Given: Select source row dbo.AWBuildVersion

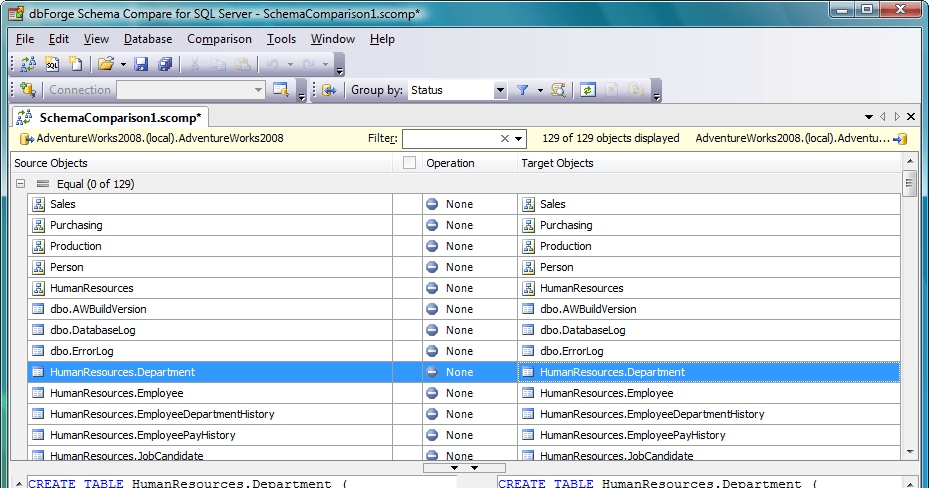Looking at the screenshot, I should coord(210,309).
